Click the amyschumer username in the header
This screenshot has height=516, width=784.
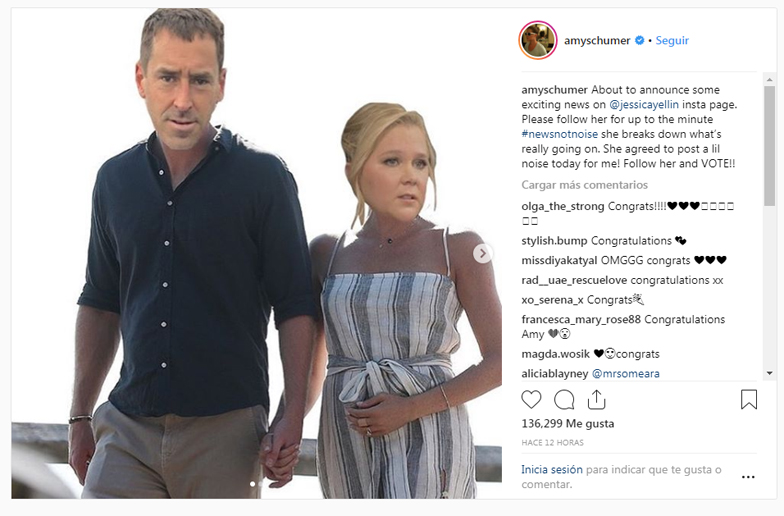596,41
